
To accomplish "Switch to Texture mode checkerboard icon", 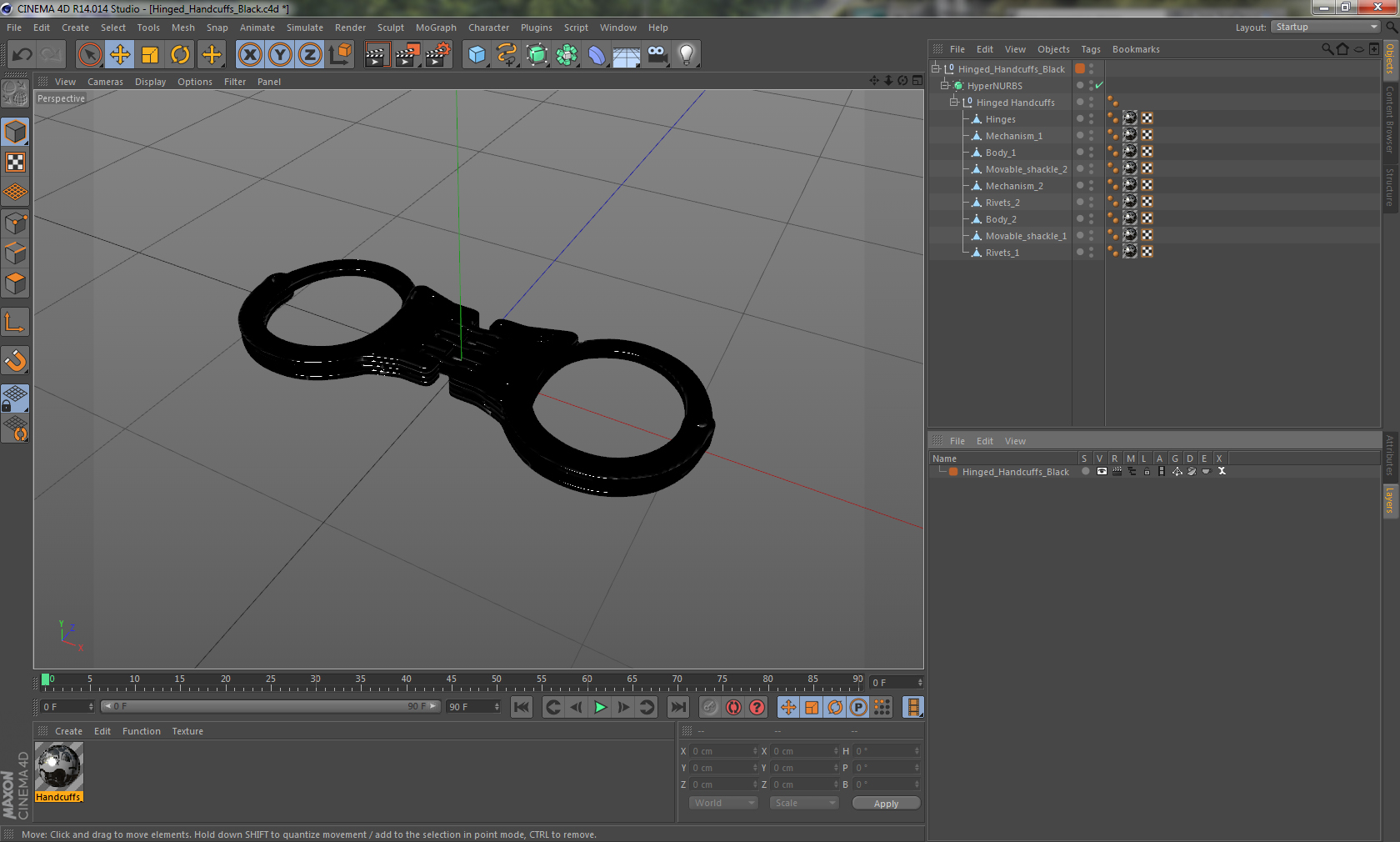I will click(x=16, y=162).
